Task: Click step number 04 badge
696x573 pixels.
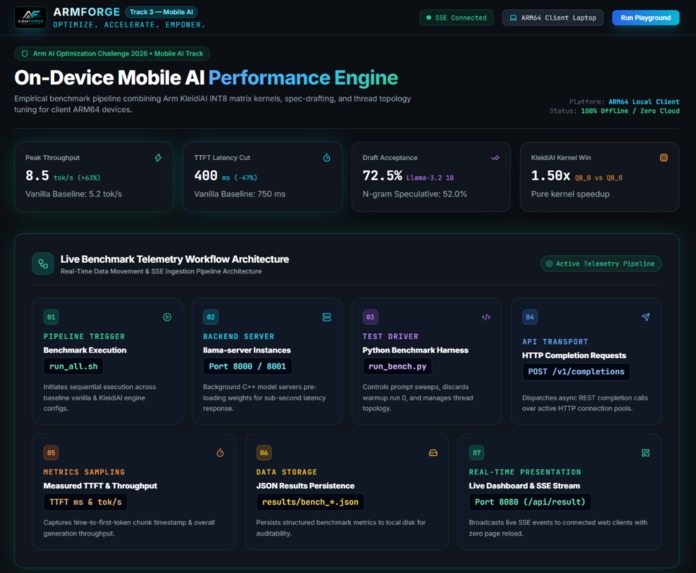Action: 530,317
